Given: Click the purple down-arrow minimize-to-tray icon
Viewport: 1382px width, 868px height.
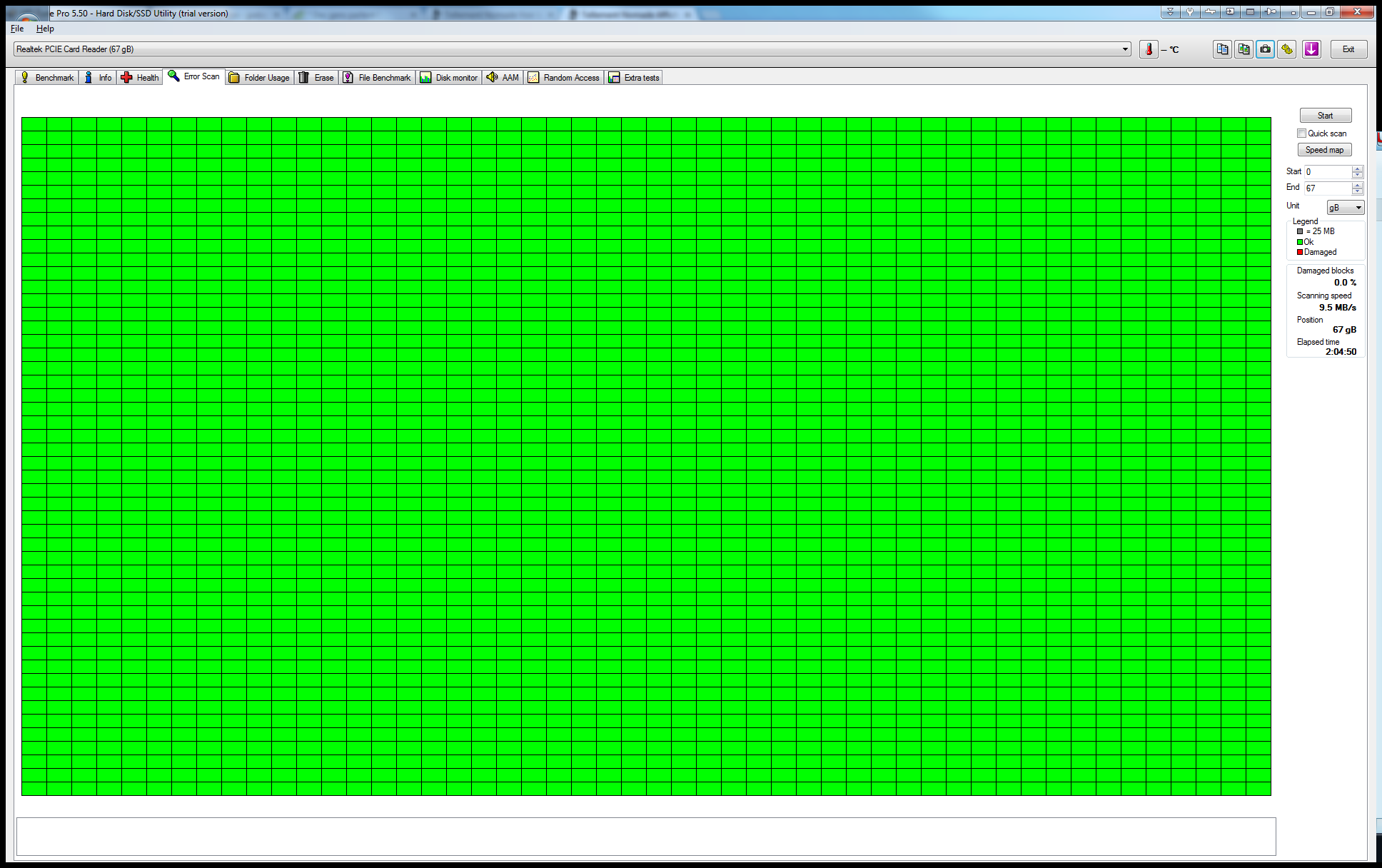Looking at the screenshot, I should pyautogui.click(x=1311, y=49).
